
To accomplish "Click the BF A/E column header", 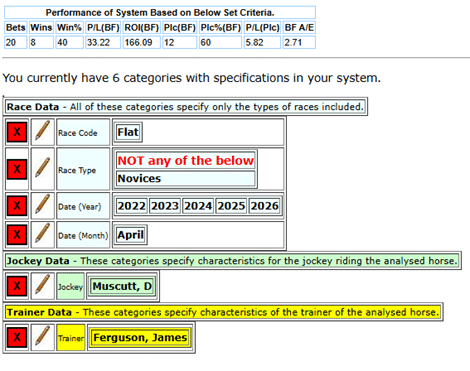I will tap(299, 28).
